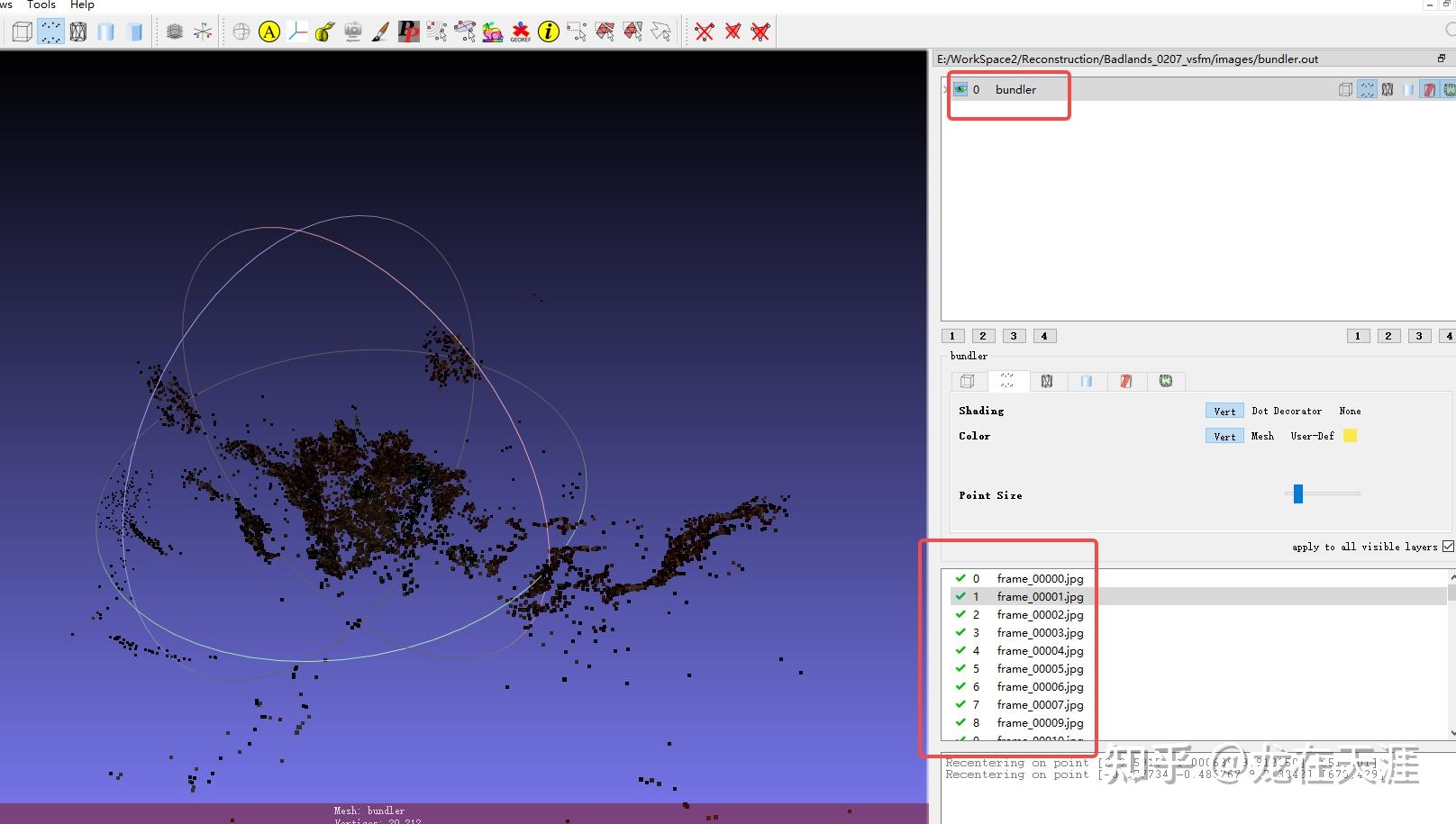Click the layer info 'i' icon
Viewport: 1456px width, 824px height.
[549, 32]
